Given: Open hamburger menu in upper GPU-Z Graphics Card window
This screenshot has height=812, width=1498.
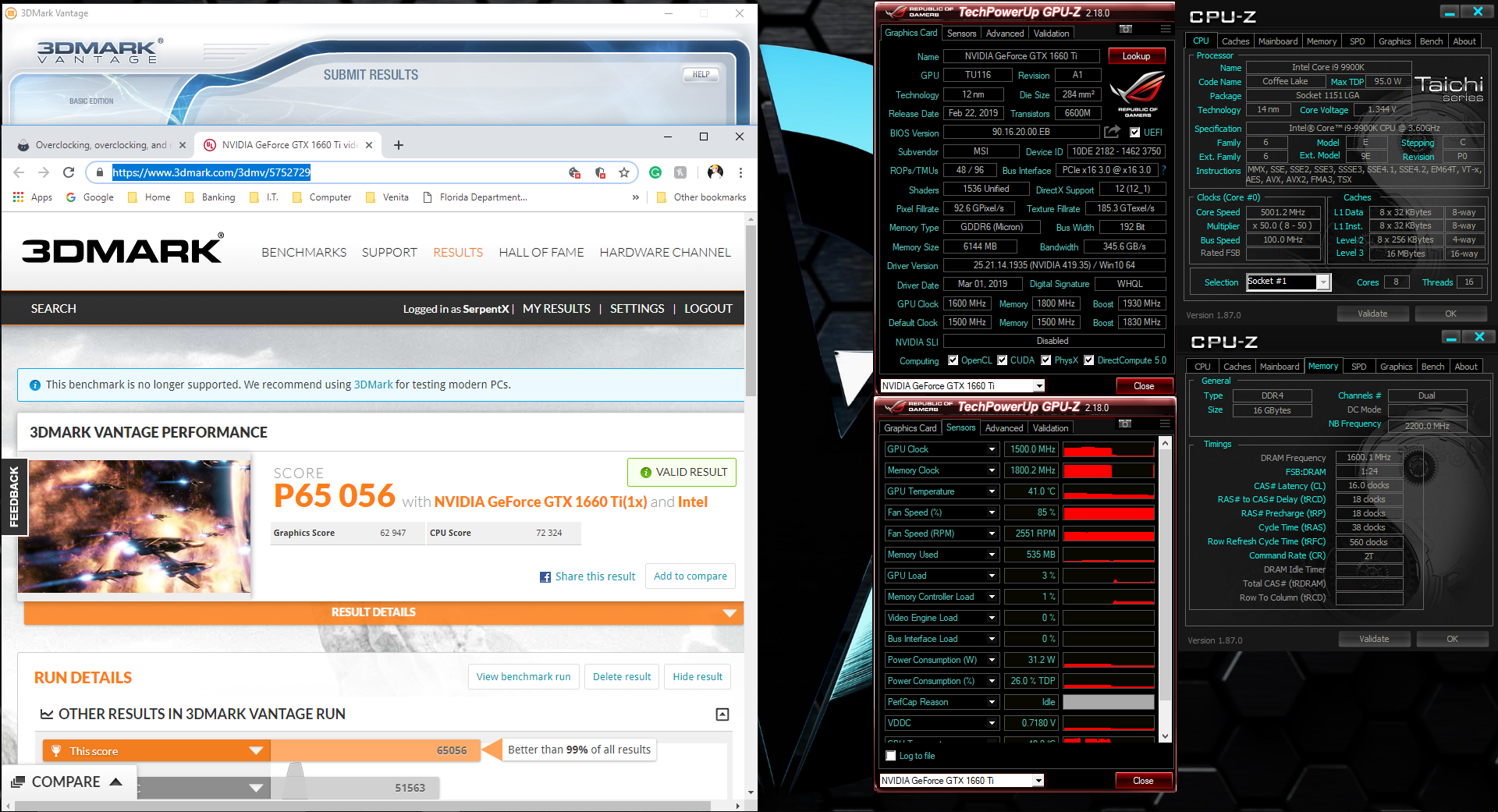Looking at the screenshot, I should [x=1166, y=29].
